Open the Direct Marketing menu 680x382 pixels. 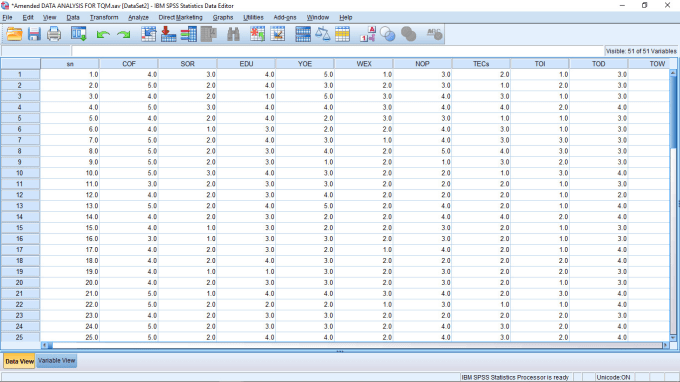pyautogui.click(x=180, y=17)
